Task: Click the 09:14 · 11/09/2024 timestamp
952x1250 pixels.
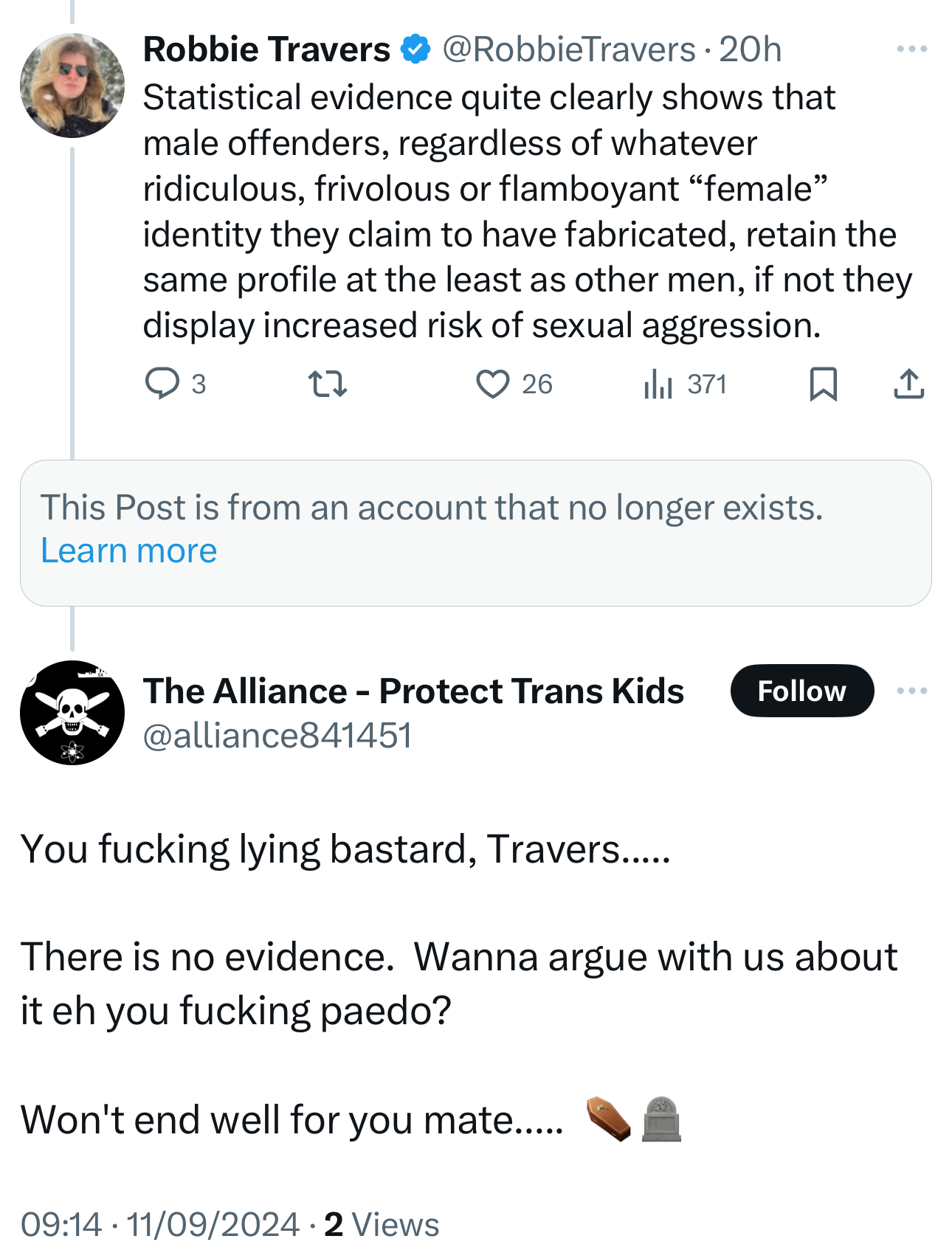Action: (160, 1224)
